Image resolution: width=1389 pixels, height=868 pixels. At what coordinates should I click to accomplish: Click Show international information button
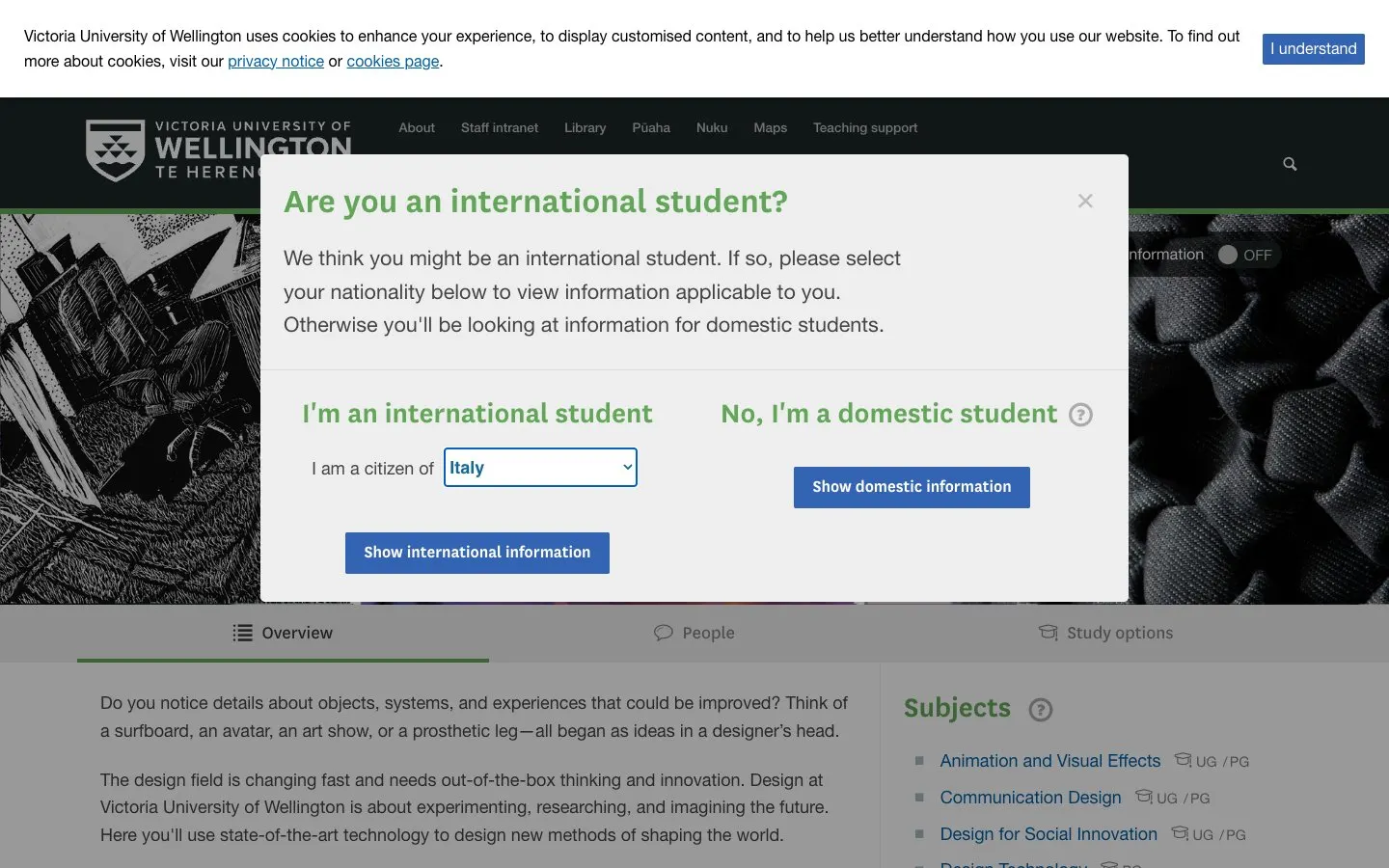477,553
